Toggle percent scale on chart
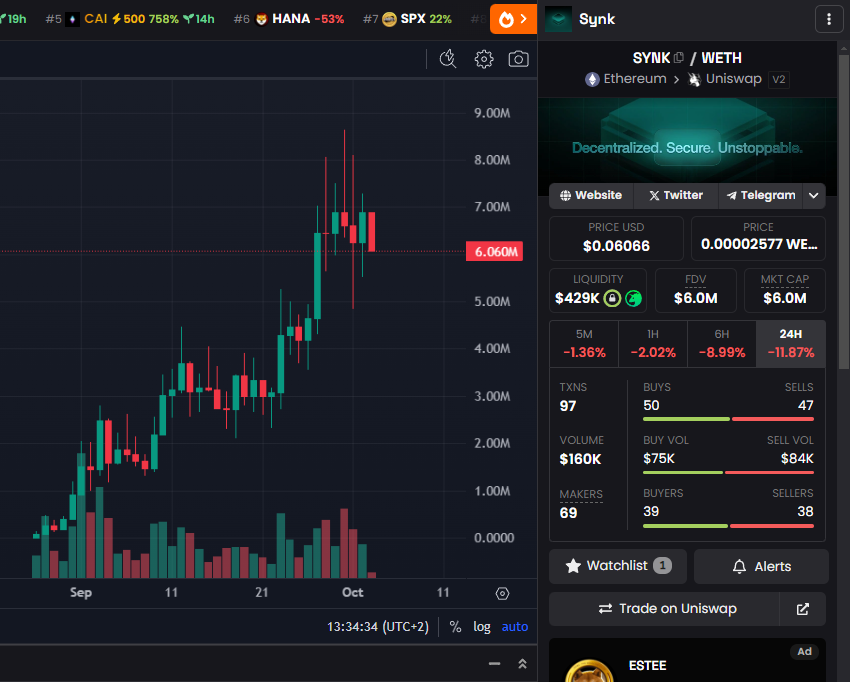 (x=455, y=627)
